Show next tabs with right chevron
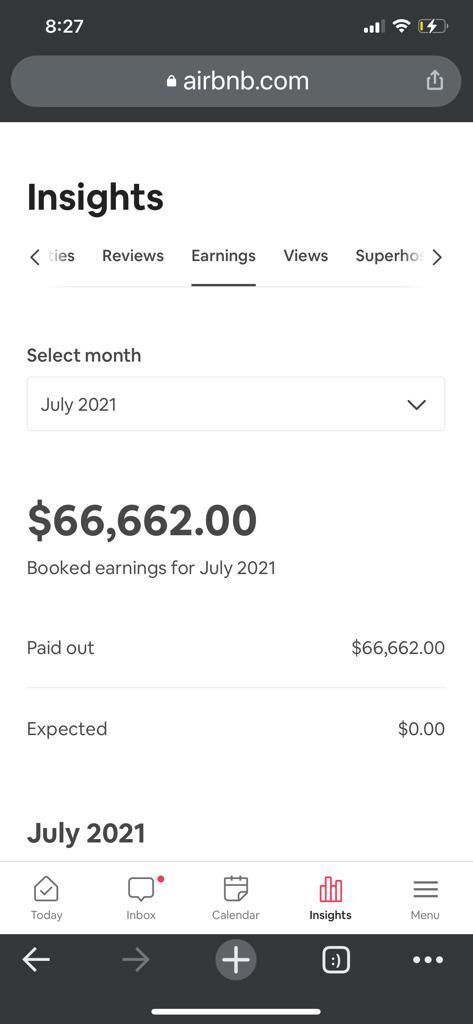 click(437, 257)
